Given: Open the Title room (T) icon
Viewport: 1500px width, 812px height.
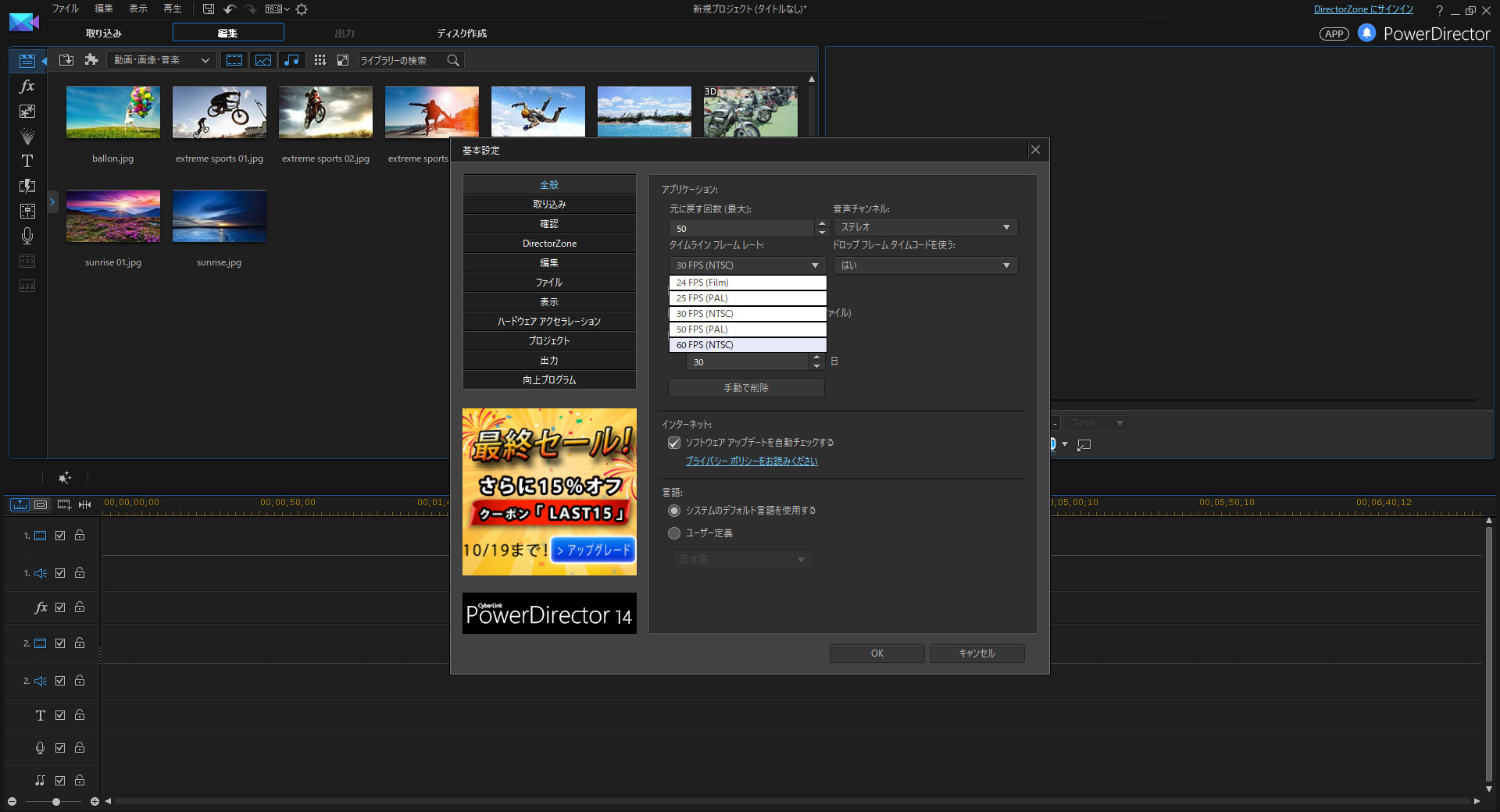Looking at the screenshot, I should [27, 161].
